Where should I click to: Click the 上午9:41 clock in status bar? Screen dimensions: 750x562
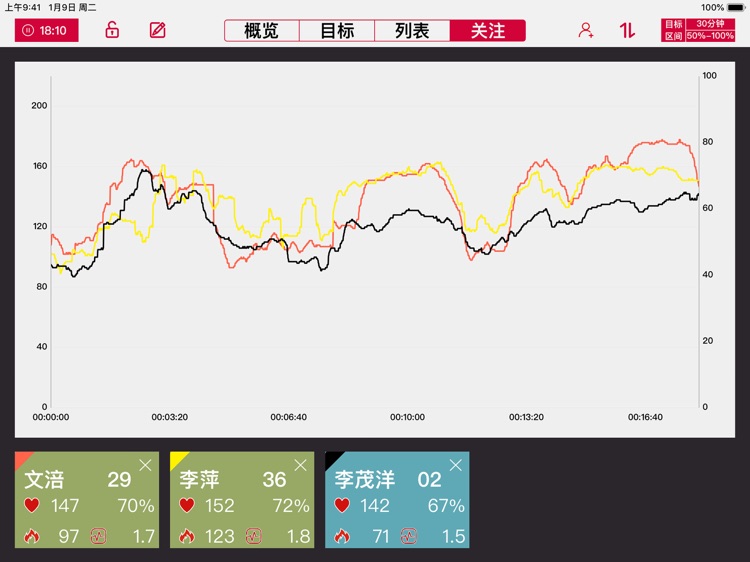coord(23,8)
